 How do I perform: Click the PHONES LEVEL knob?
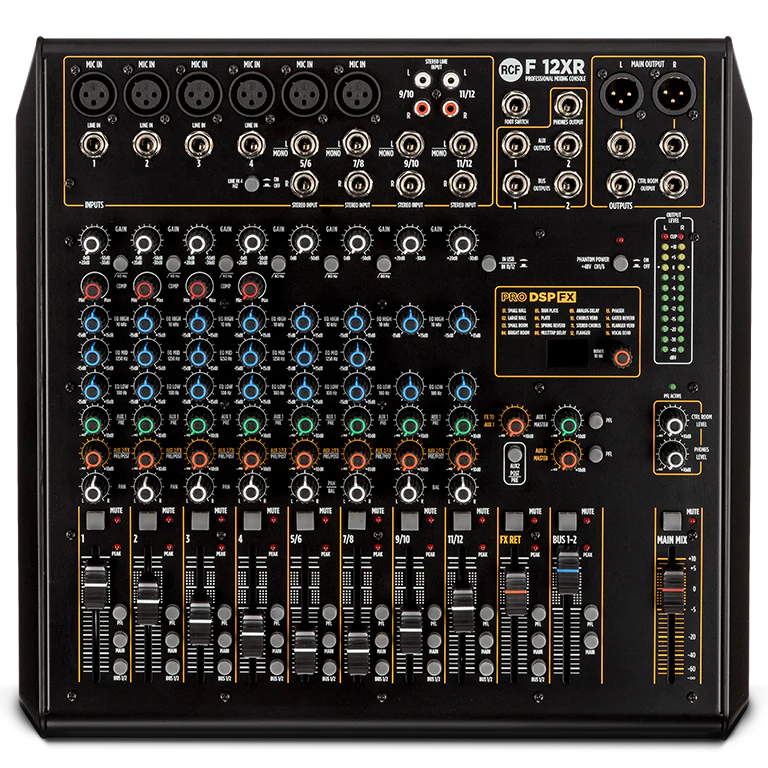click(674, 457)
